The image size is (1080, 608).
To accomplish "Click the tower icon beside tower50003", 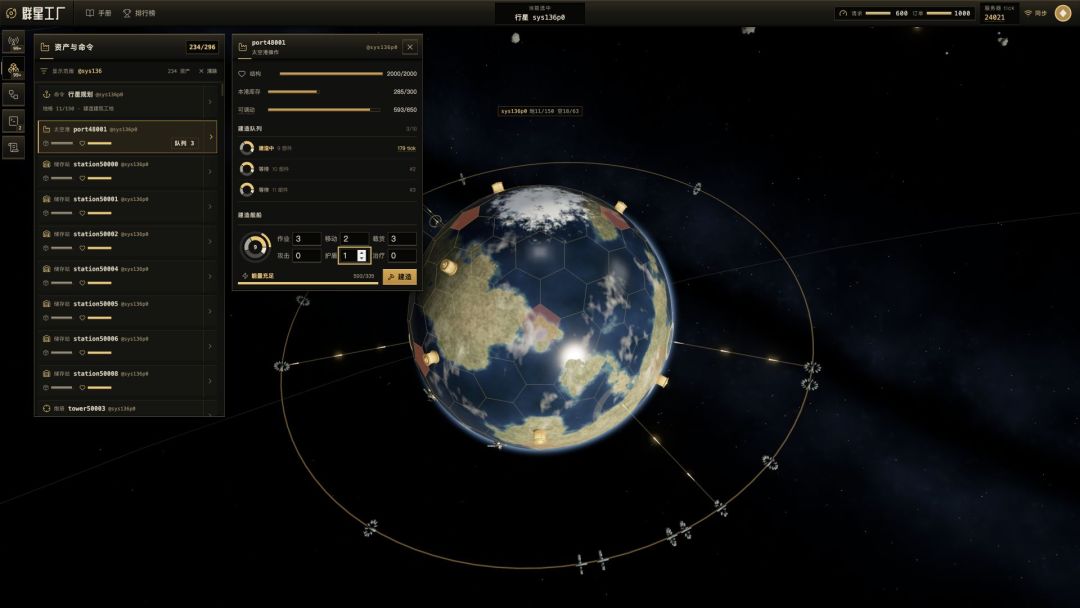I will (x=46, y=408).
